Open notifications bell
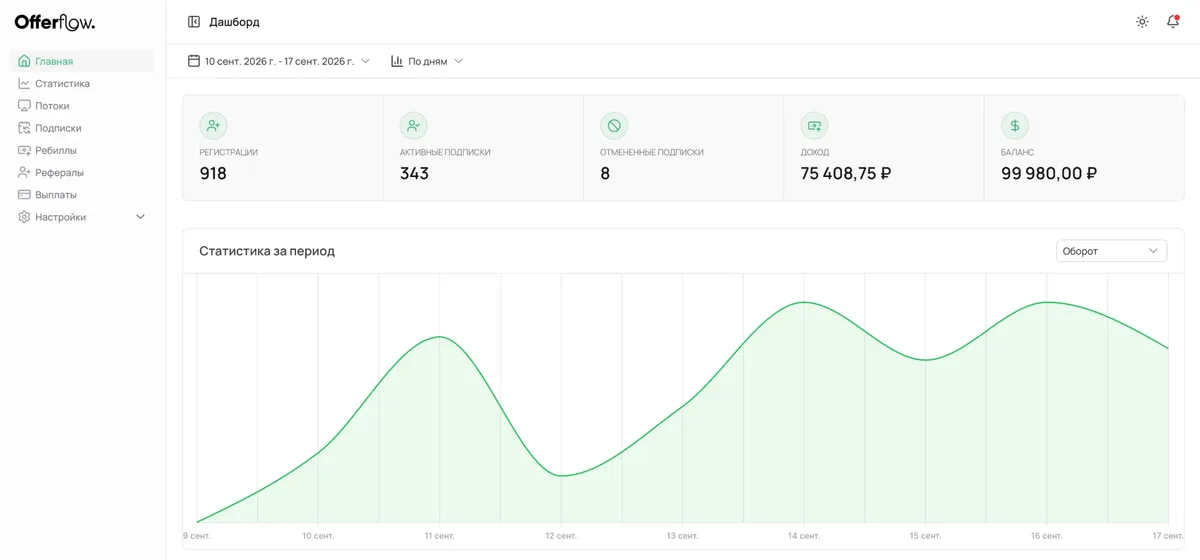Screen dimensions: 1200x560 tap(1173, 22)
